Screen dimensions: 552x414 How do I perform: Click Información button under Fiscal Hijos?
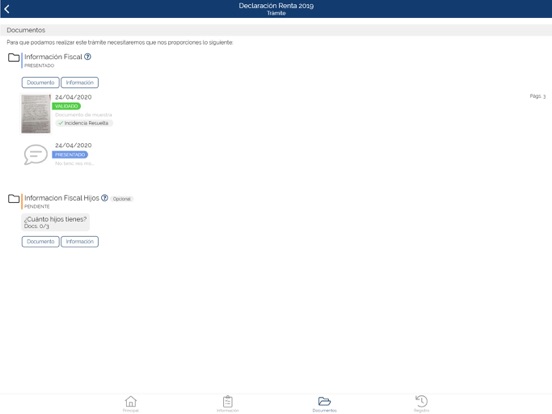pyautogui.click(x=80, y=242)
